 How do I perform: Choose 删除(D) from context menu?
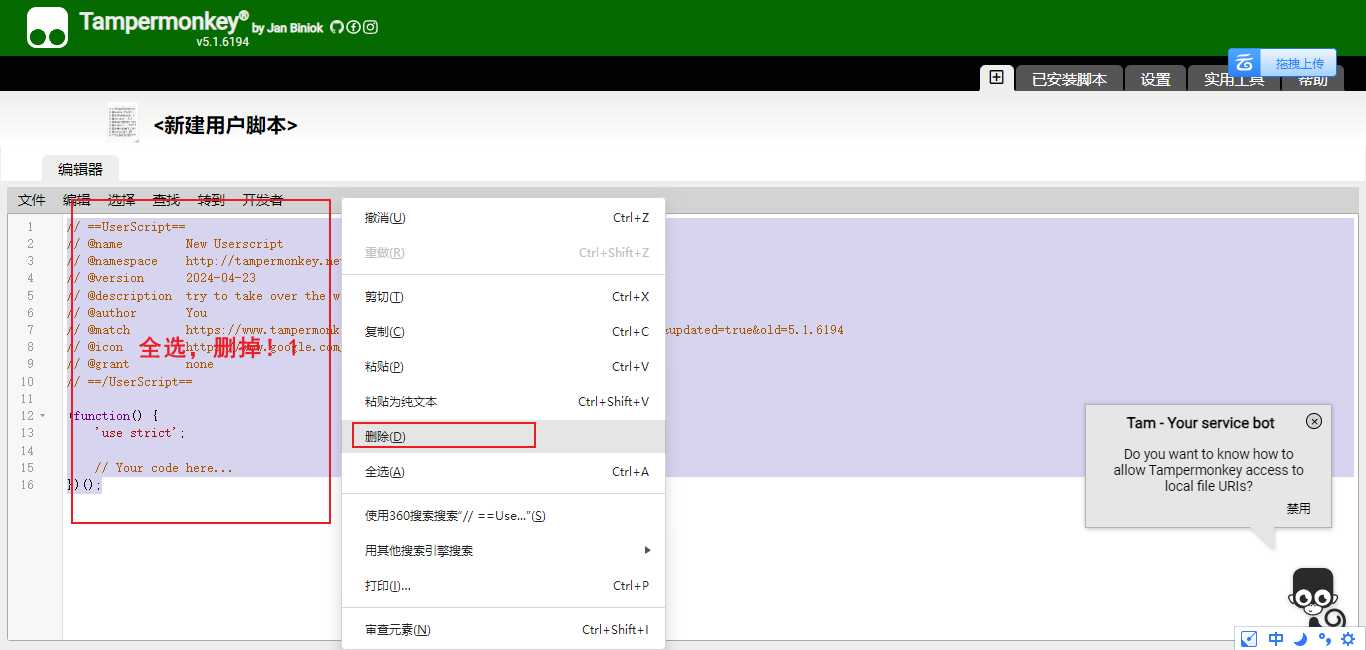pyautogui.click(x=503, y=436)
